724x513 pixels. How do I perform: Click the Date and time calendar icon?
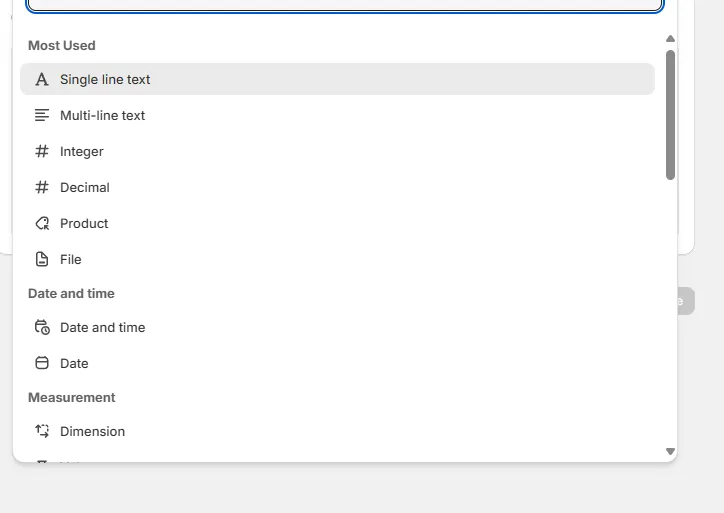[x=42, y=327]
